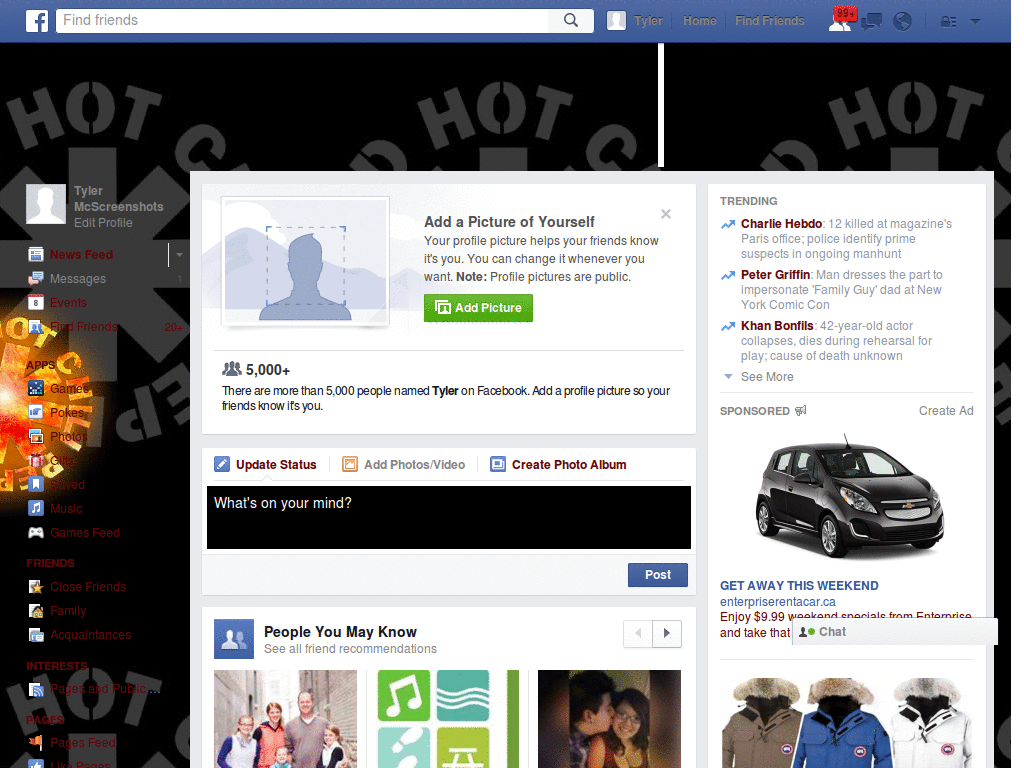Click the Create Photo Album icon

point(498,464)
